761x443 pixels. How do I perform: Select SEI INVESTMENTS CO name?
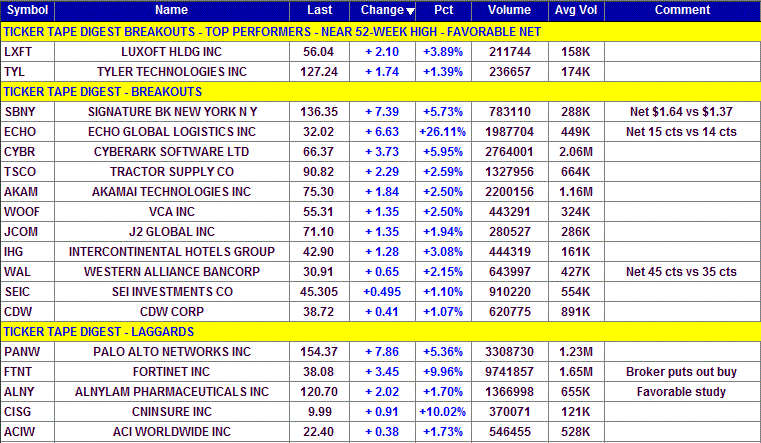[172, 292]
